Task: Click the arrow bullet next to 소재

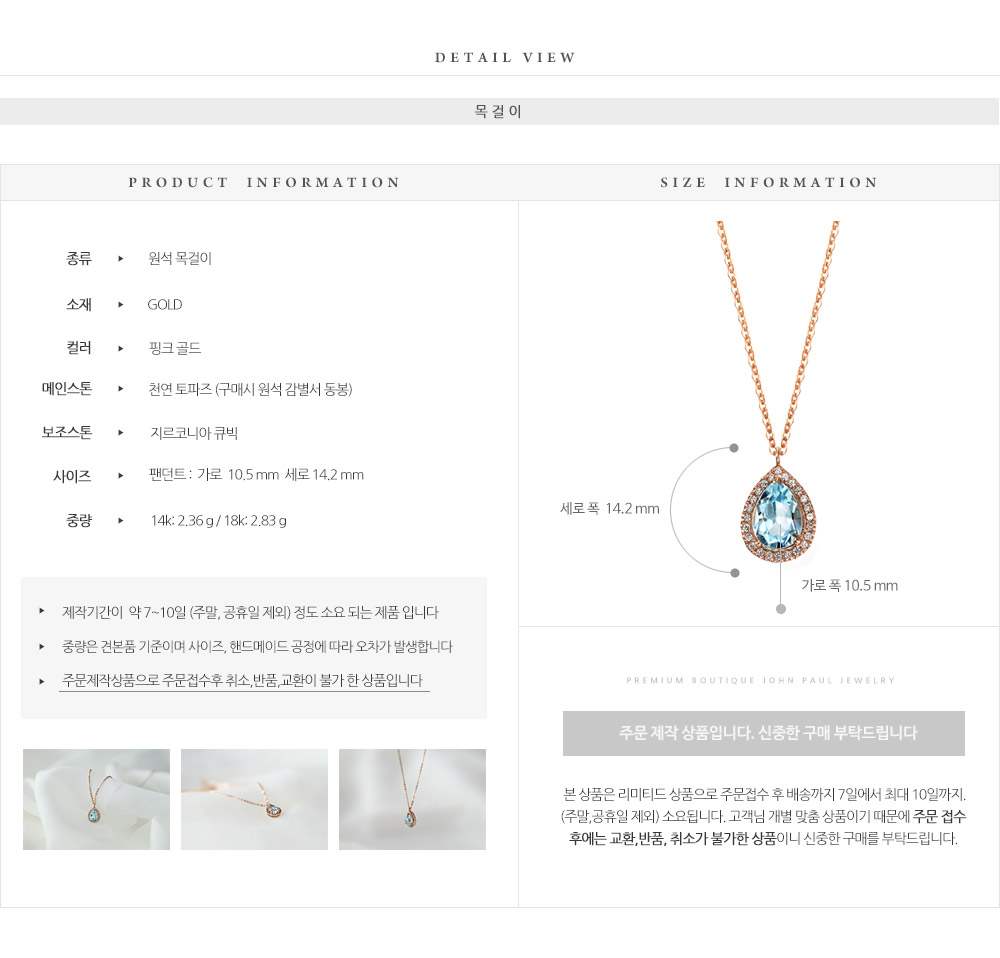Action: pos(121,305)
